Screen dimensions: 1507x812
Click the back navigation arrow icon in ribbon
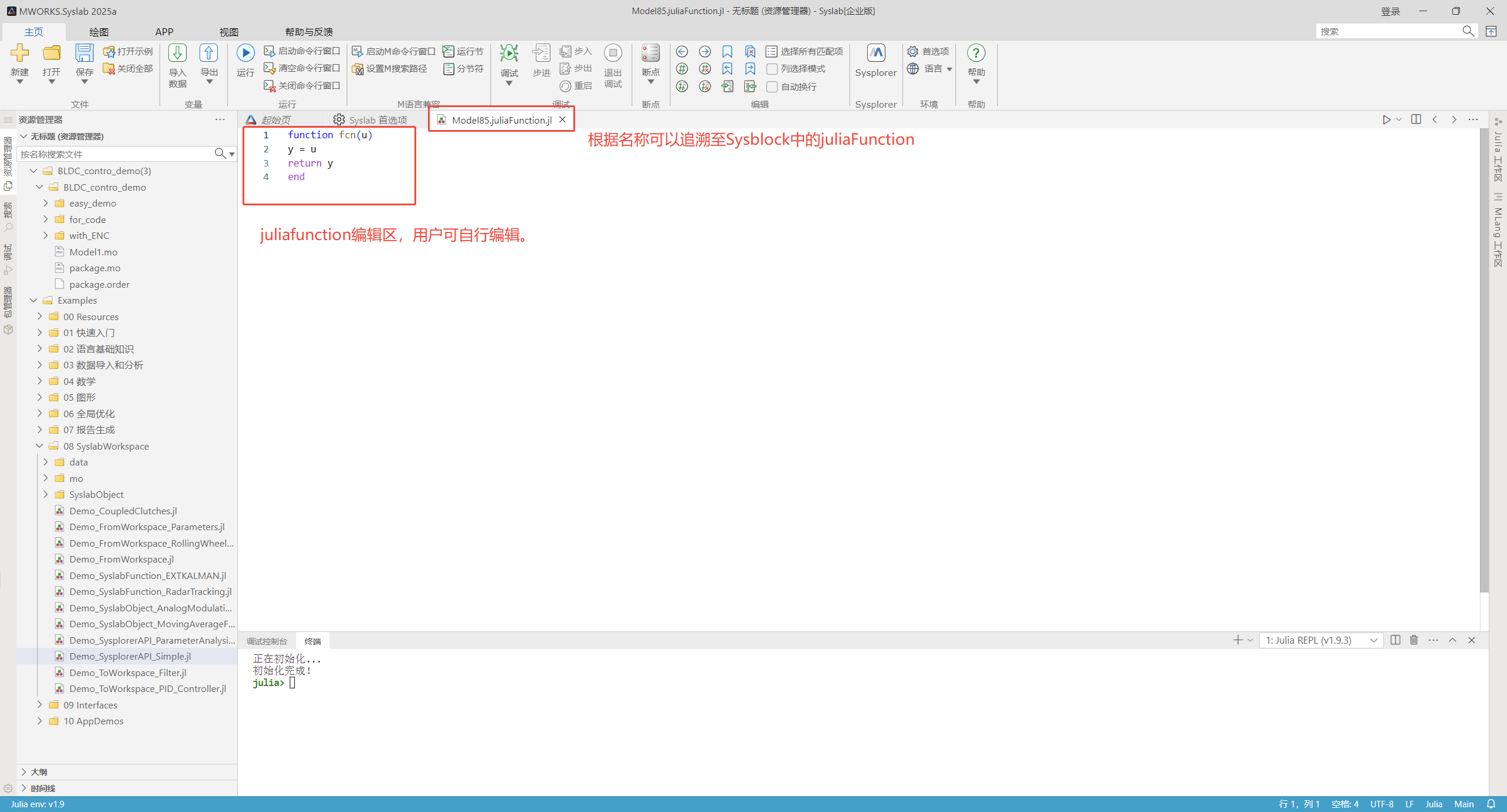click(682, 52)
